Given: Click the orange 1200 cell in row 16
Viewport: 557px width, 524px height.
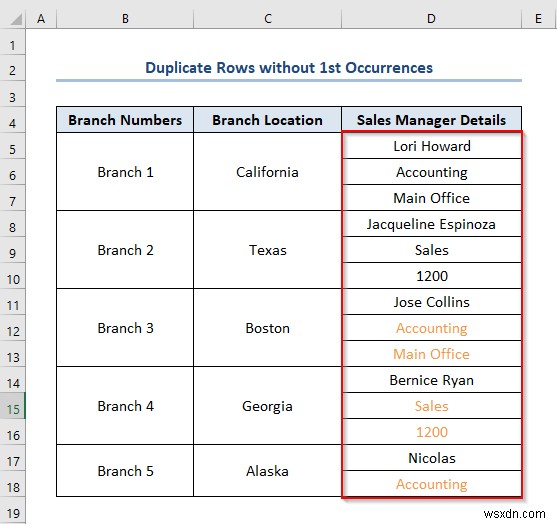Looking at the screenshot, I should [x=432, y=432].
